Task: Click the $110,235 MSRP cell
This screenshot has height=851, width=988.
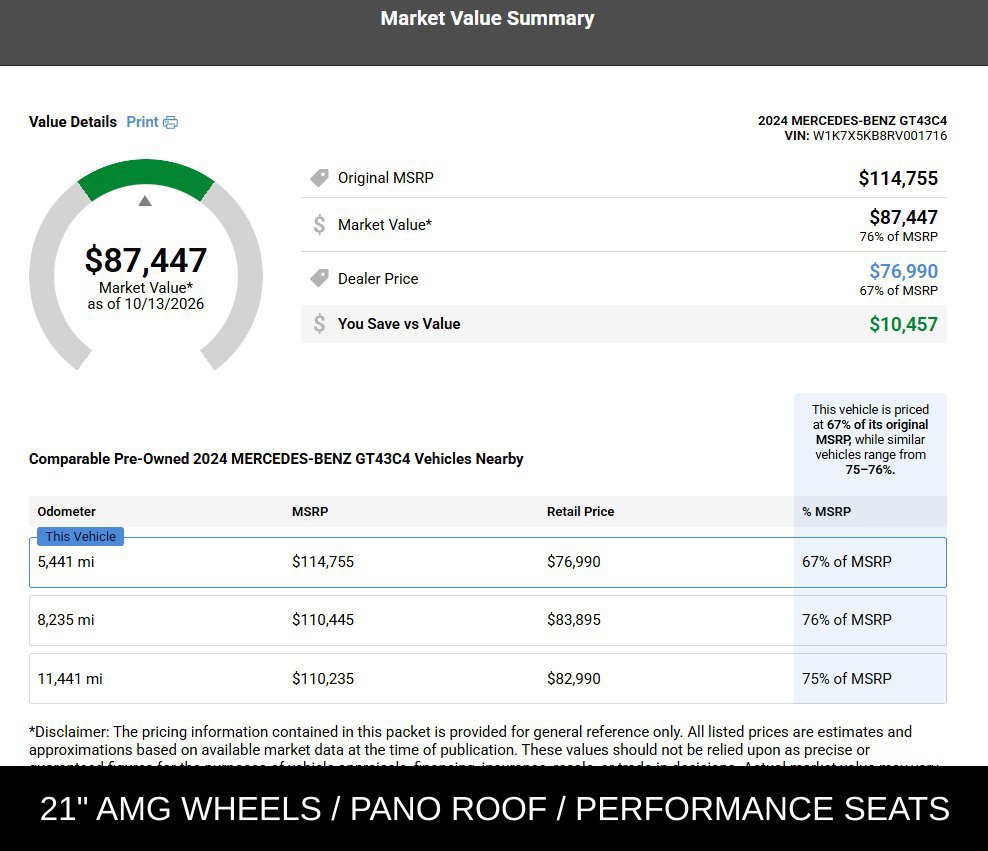Action: pyautogui.click(x=323, y=678)
